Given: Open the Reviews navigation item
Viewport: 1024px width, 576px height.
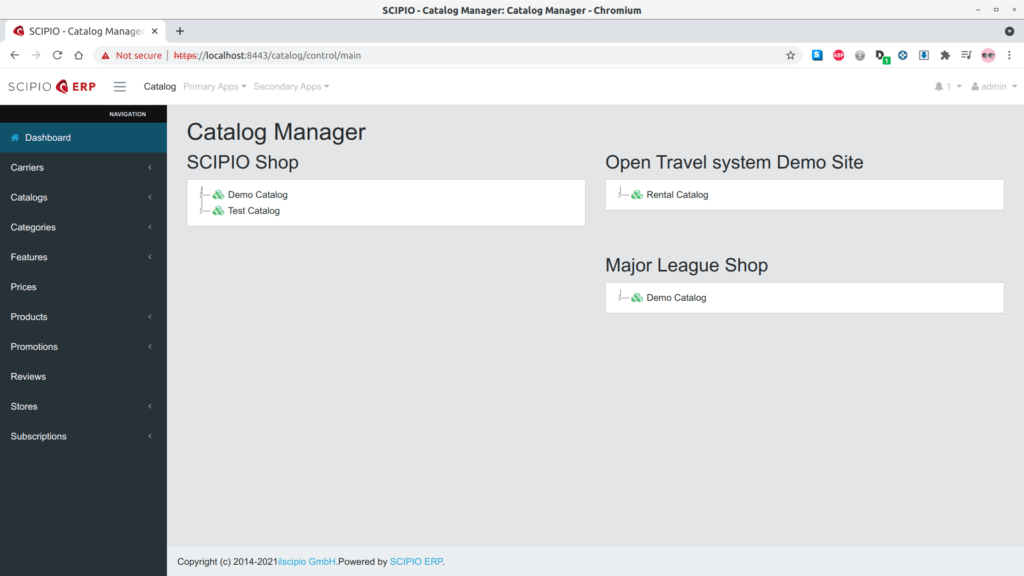Looking at the screenshot, I should click(x=84, y=377).
